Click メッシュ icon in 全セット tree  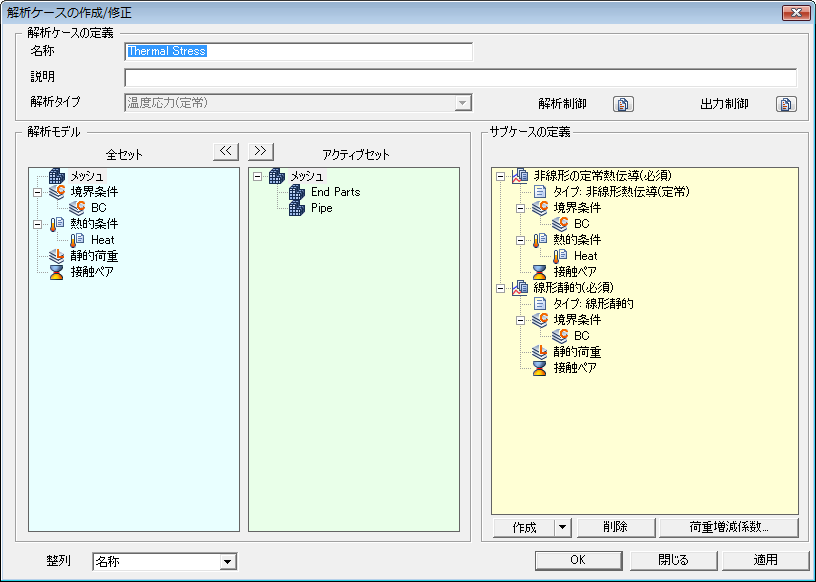tap(57, 176)
